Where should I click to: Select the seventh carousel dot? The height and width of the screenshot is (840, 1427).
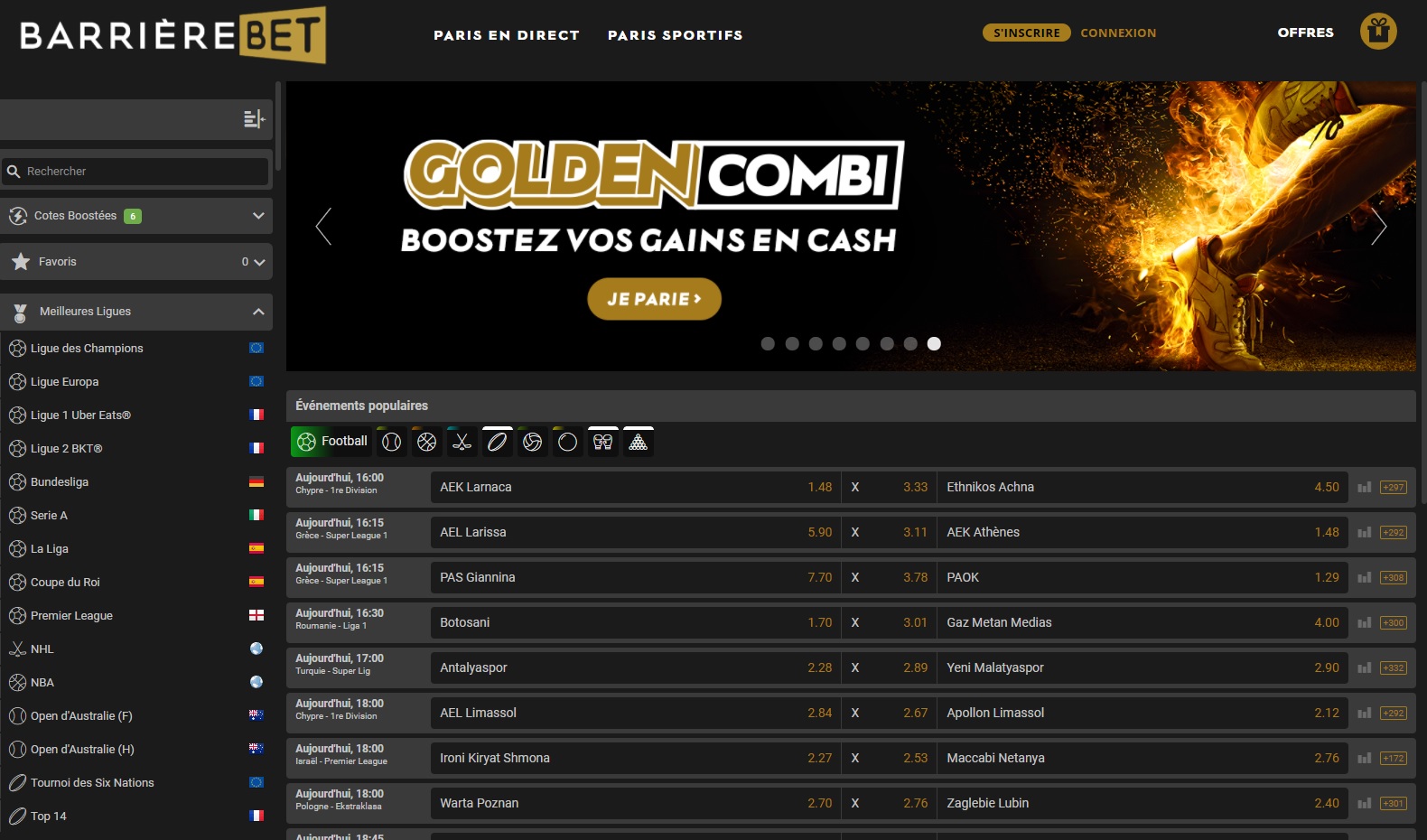910,343
